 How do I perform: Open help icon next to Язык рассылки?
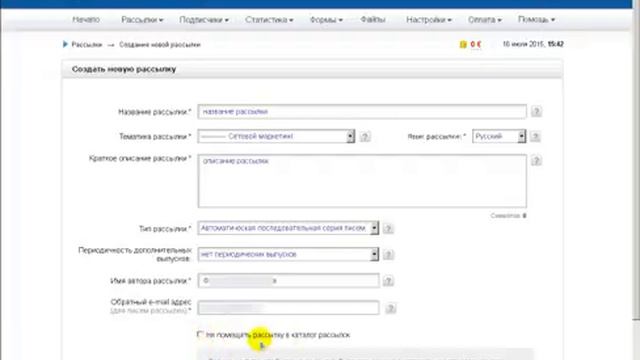pos(535,136)
